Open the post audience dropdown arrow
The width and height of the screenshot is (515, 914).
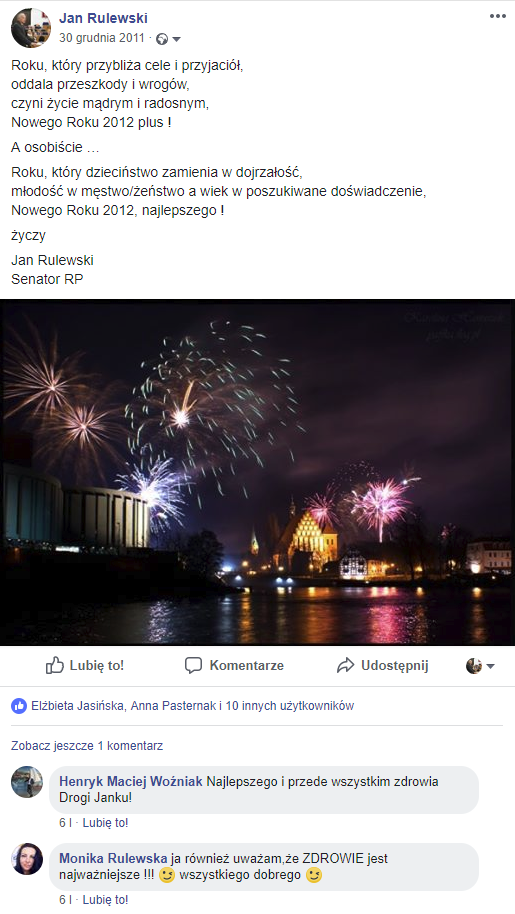click(x=177, y=39)
